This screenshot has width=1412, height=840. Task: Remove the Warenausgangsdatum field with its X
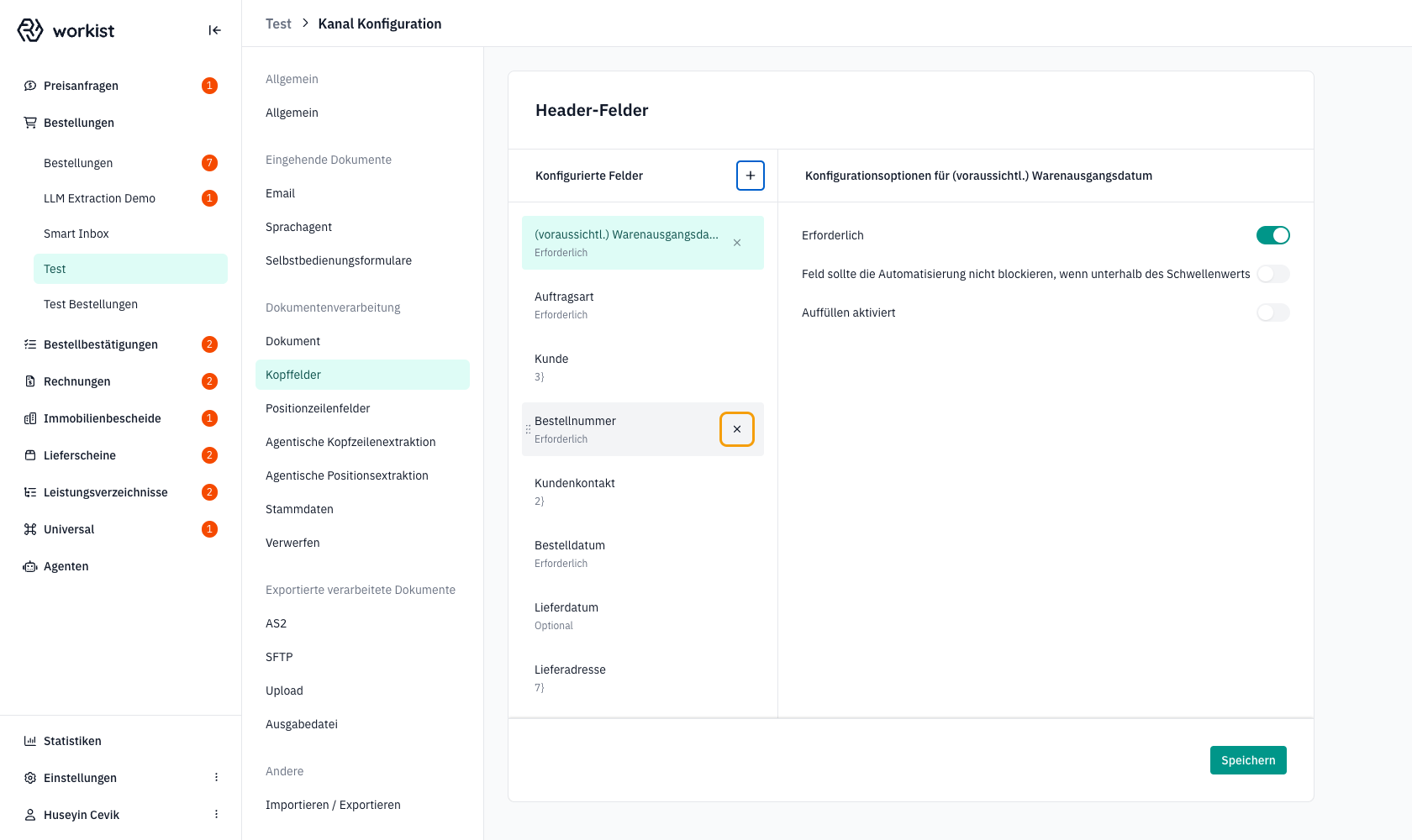[737, 243]
